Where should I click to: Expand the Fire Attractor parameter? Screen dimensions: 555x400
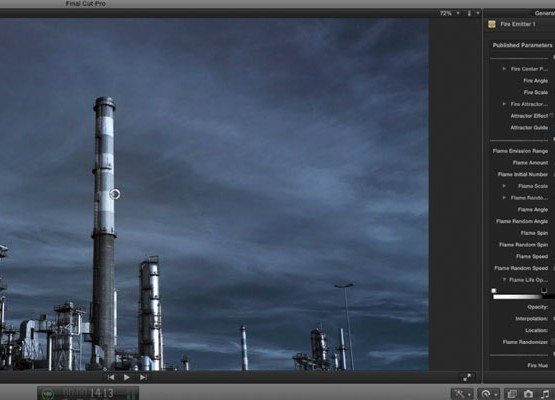(x=504, y=104)
